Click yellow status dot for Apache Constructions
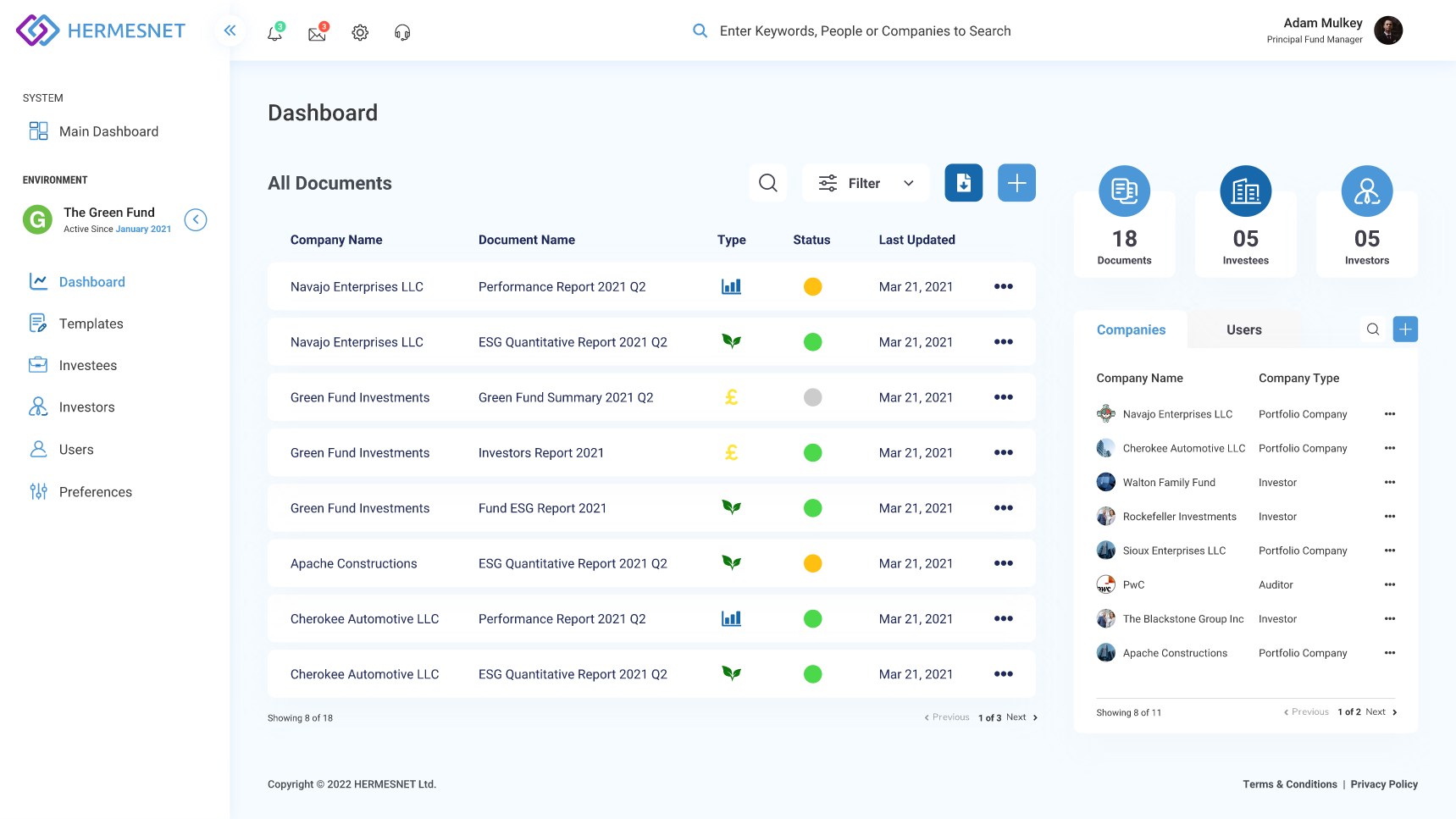Screen dimensions: 1456x819 coord(812,563)
